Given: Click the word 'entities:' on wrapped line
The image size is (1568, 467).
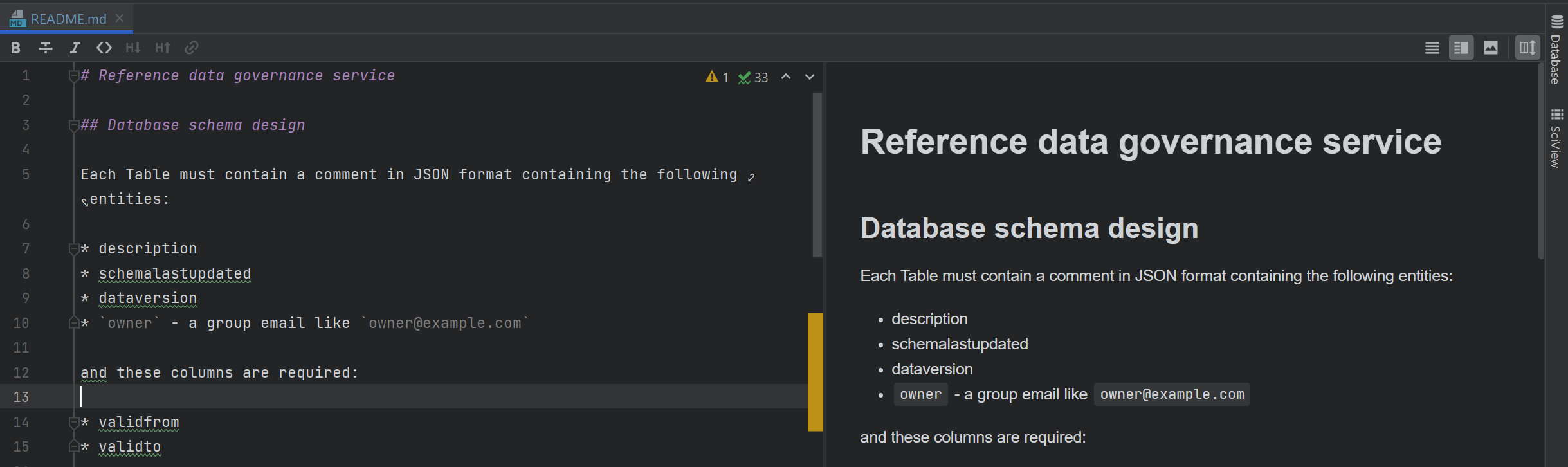Looking at the screenshot, I should (129, 199).
